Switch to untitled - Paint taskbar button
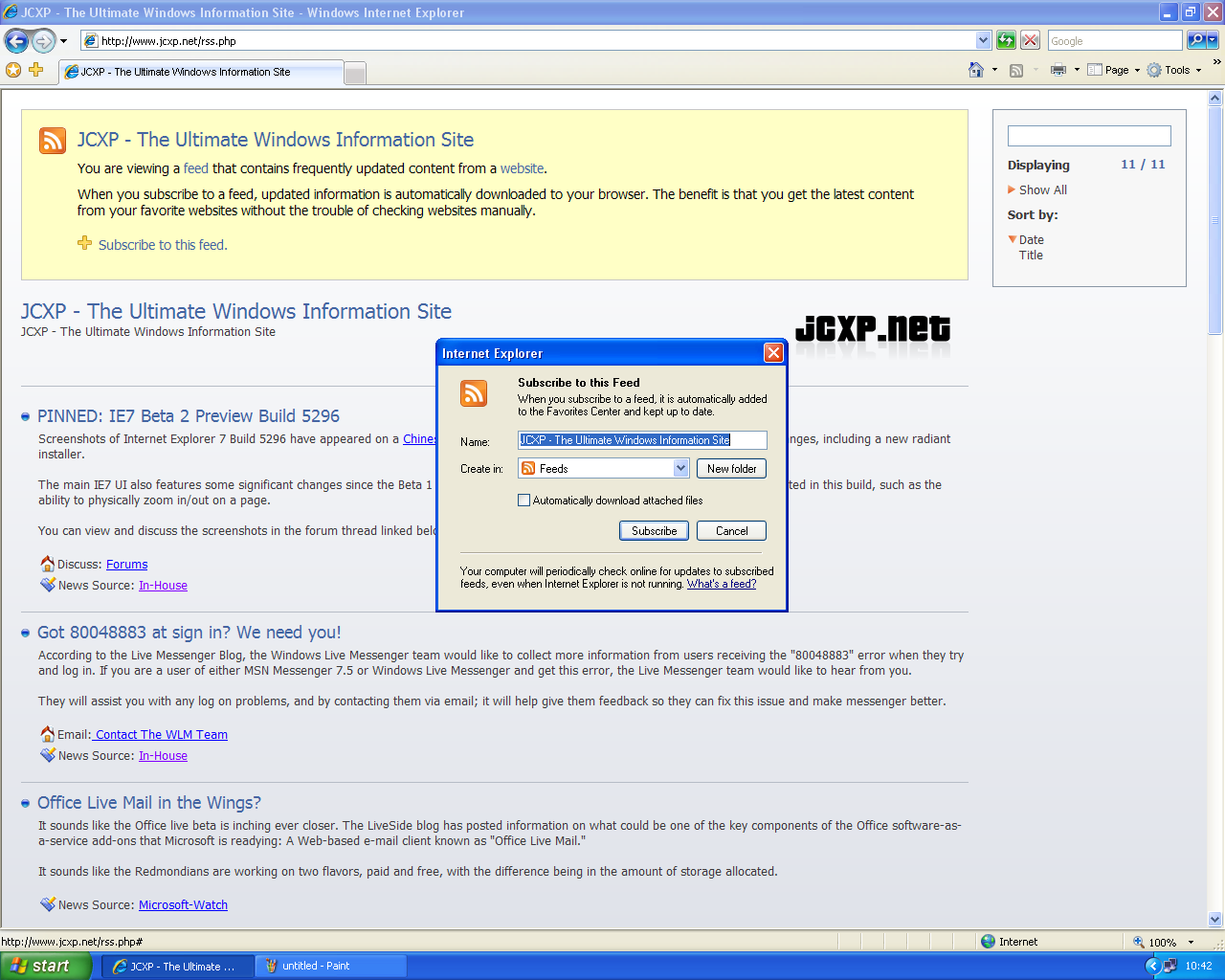The width and height of the screenshot is (1225, 980). [x=331, y=967]
